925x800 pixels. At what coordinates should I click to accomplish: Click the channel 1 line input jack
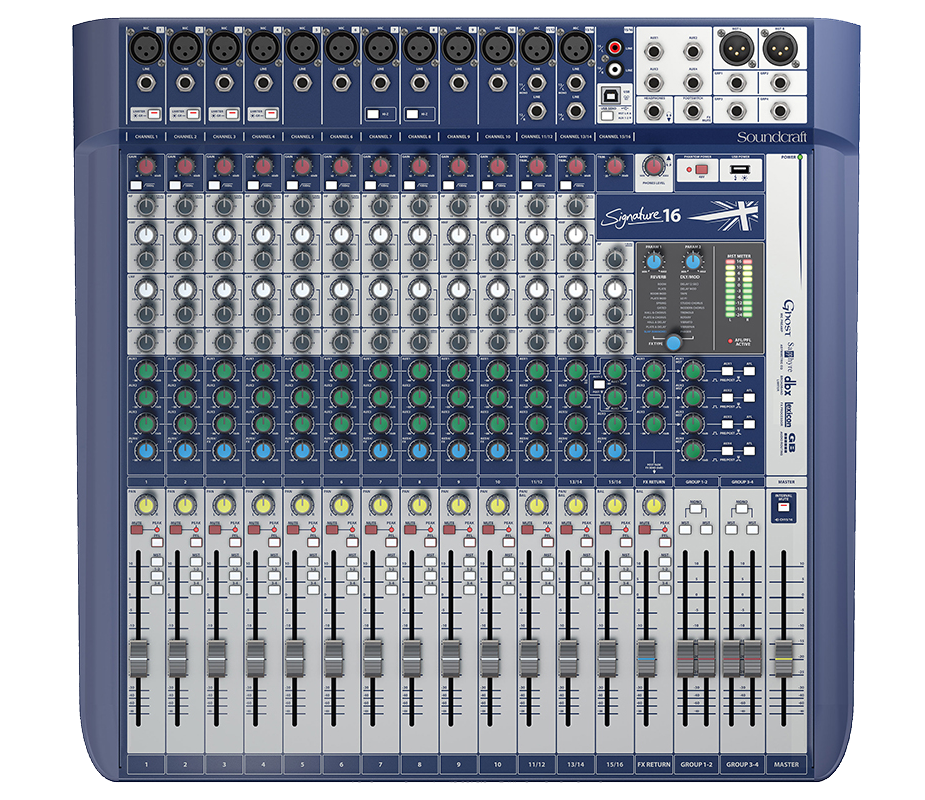pos(146,83)
